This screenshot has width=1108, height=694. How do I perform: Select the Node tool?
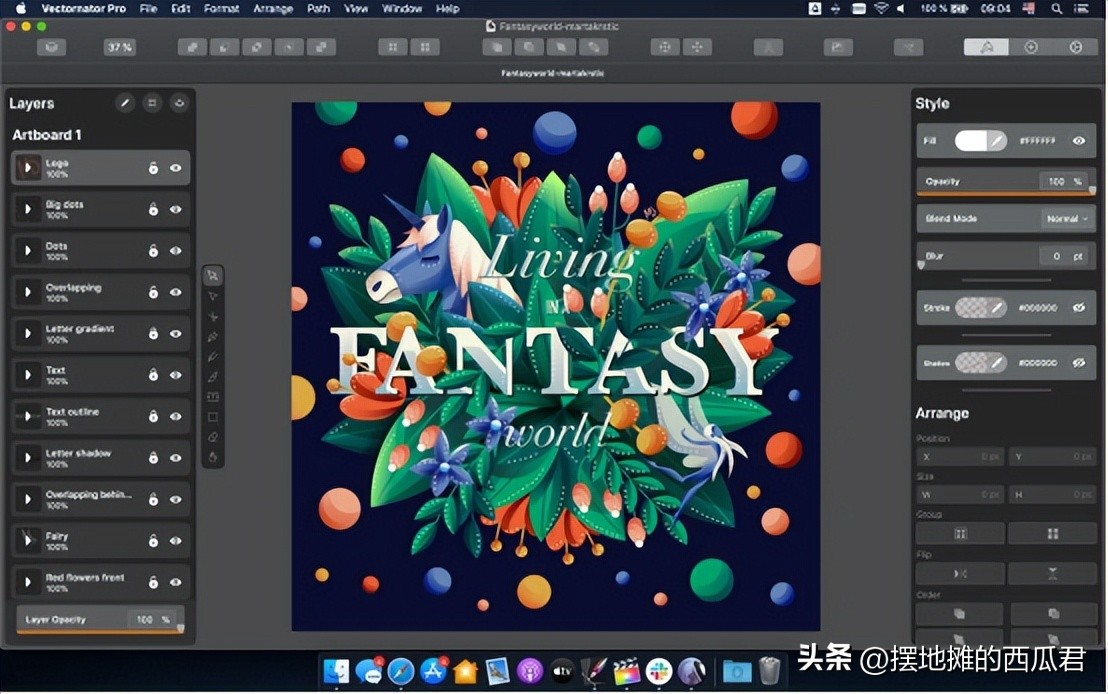click(213, 295)
